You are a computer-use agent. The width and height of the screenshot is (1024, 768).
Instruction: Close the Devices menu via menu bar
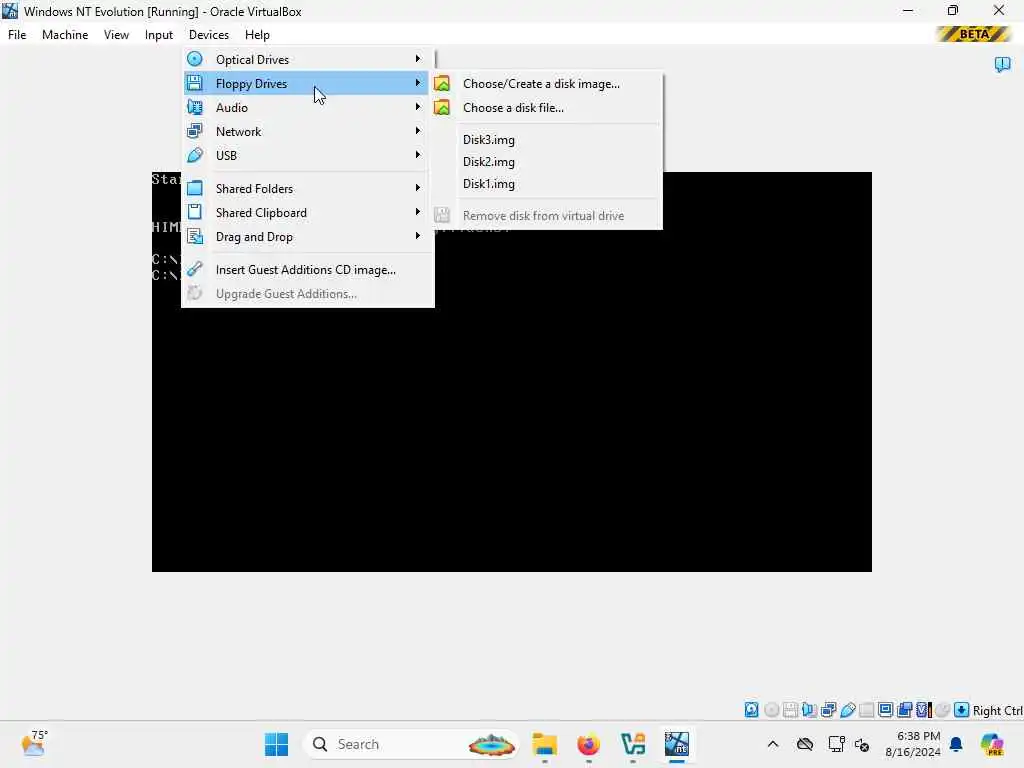[209, 35]
